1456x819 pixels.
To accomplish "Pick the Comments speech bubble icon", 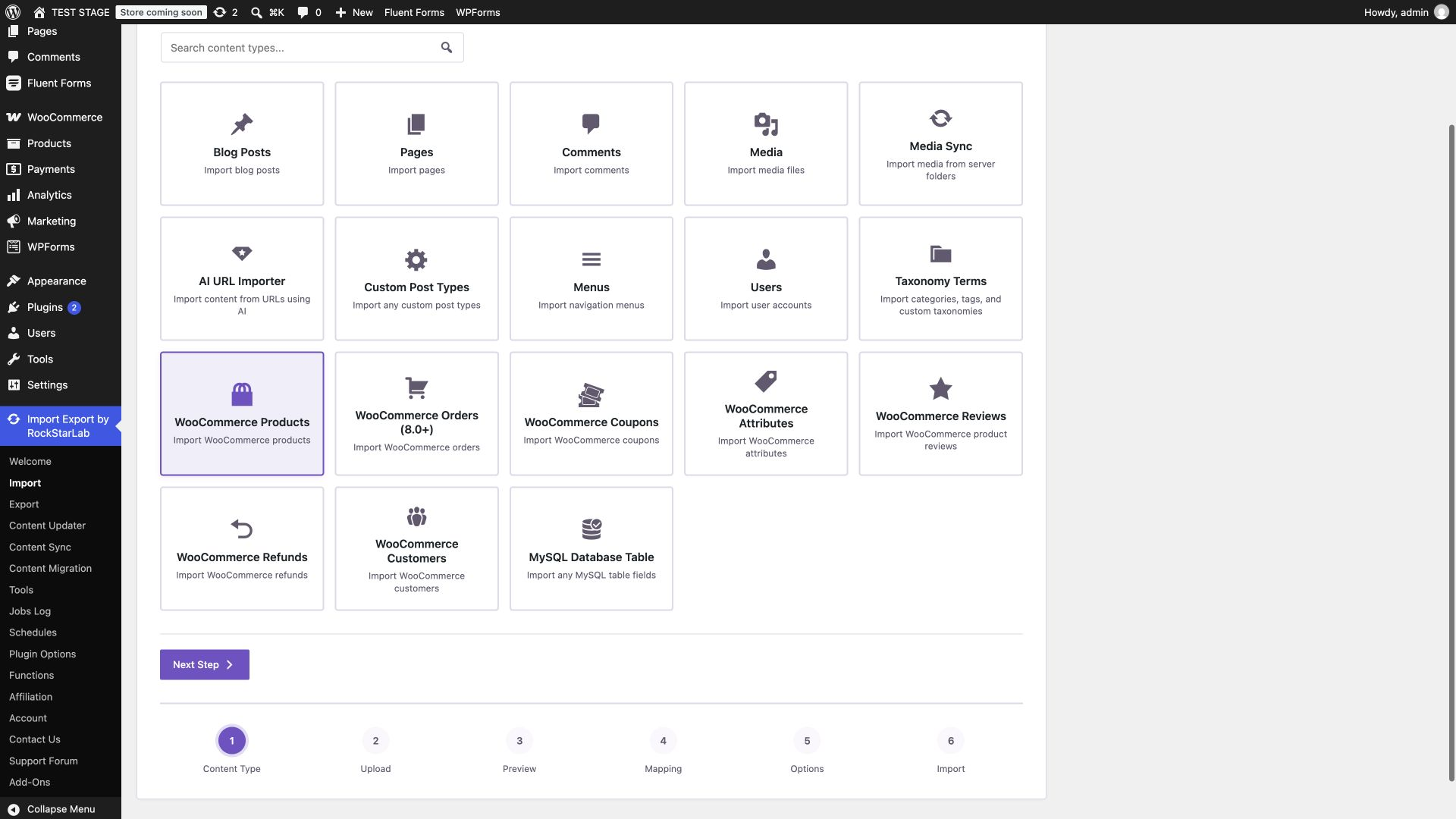I will pyautogui.click(x=591, y=124).
